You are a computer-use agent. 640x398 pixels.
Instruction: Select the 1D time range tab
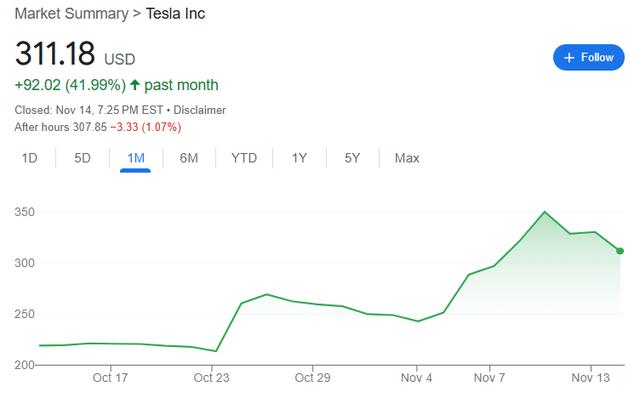point(29,158)
